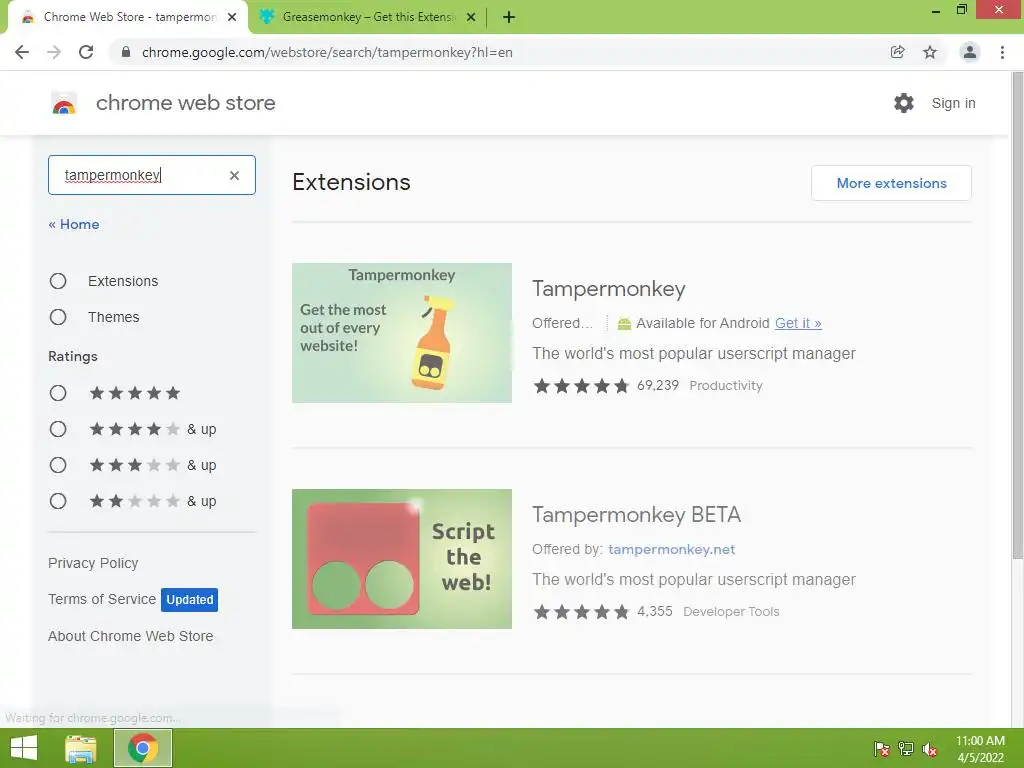
Task: Click the Developer Tools category label
Action: pyautogui.click(x=731, y=611)
